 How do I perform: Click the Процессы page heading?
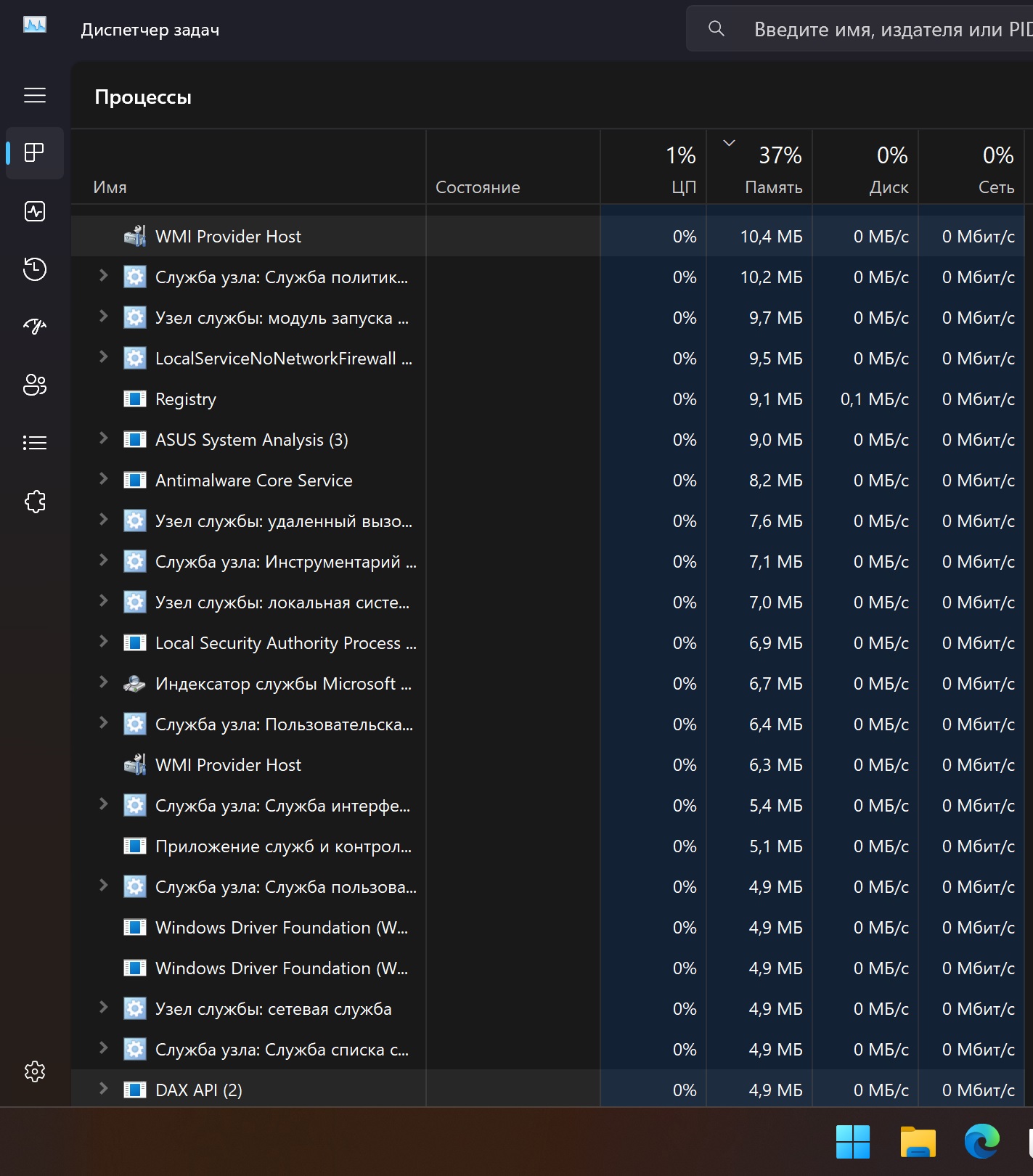[x=143, y=97]
